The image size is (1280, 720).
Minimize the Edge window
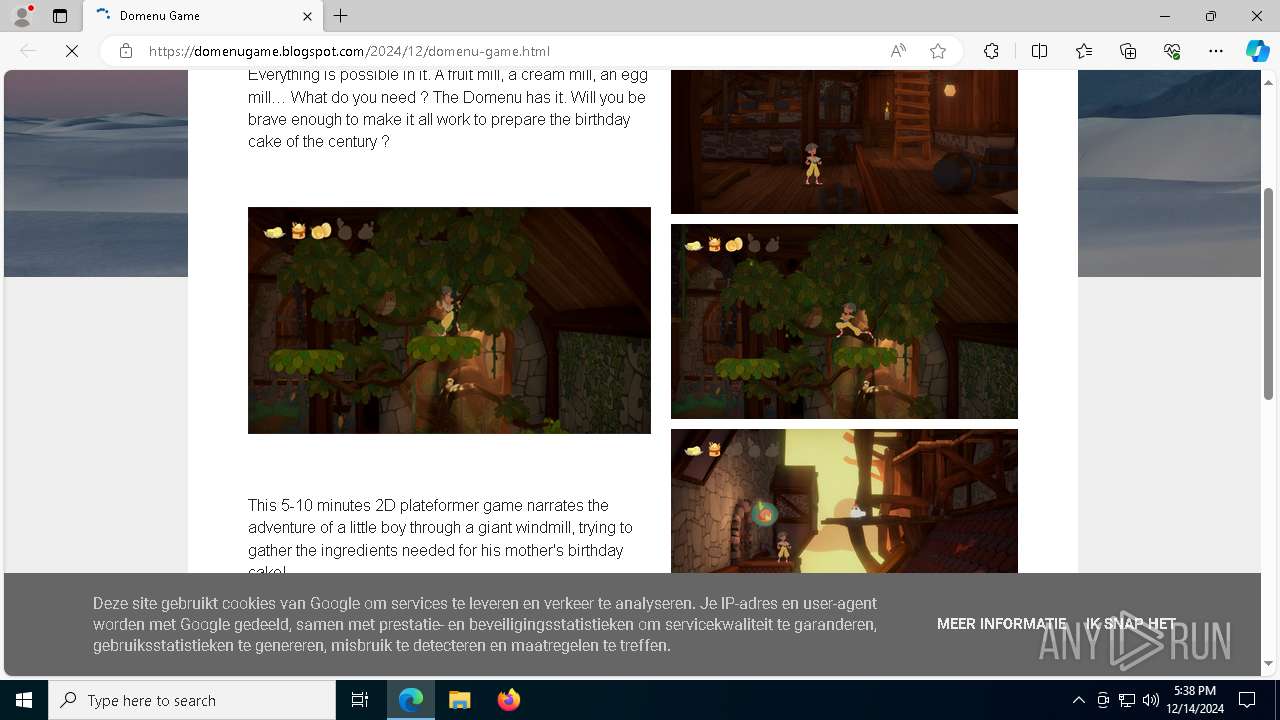[1165, 16]
